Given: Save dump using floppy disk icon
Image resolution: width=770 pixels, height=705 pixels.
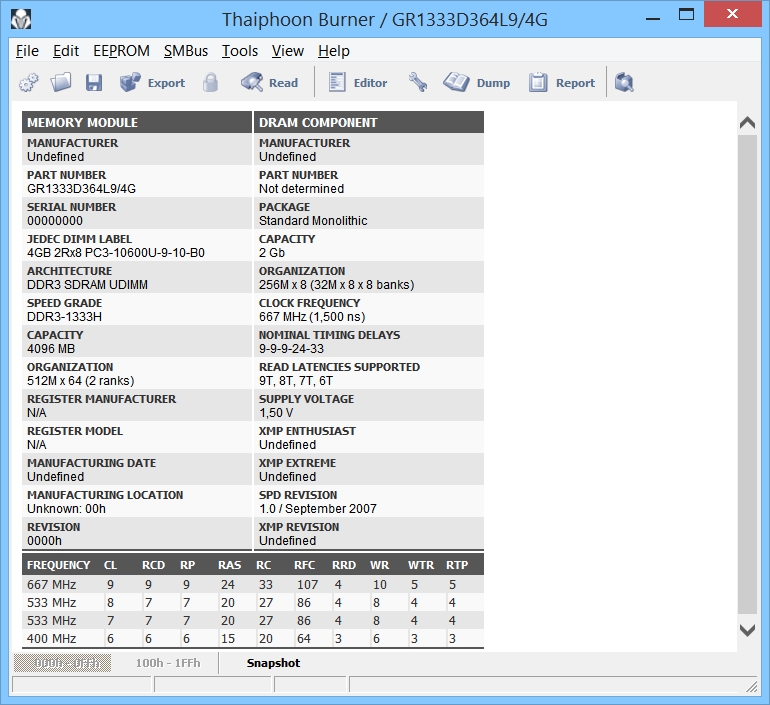Looking at the screenshot, I should pyautogui.click(x=94, y=82).
